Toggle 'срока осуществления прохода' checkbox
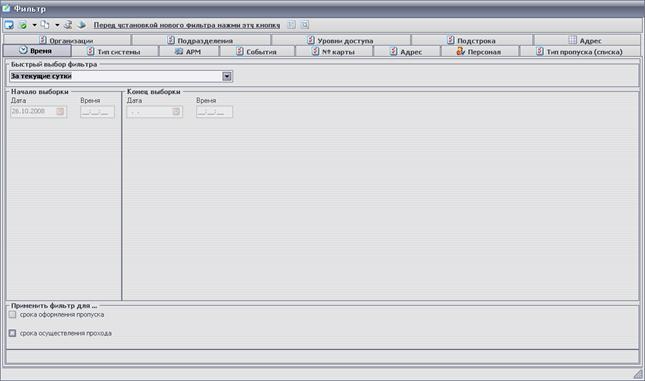645x381 pixels. pos(12,333)
